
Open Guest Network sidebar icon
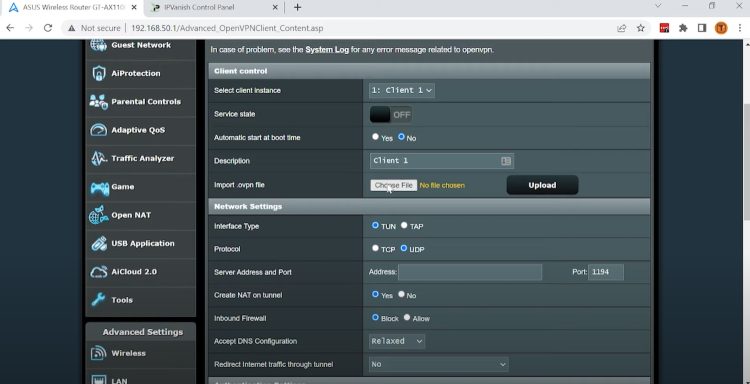click(x=99, y=45)
